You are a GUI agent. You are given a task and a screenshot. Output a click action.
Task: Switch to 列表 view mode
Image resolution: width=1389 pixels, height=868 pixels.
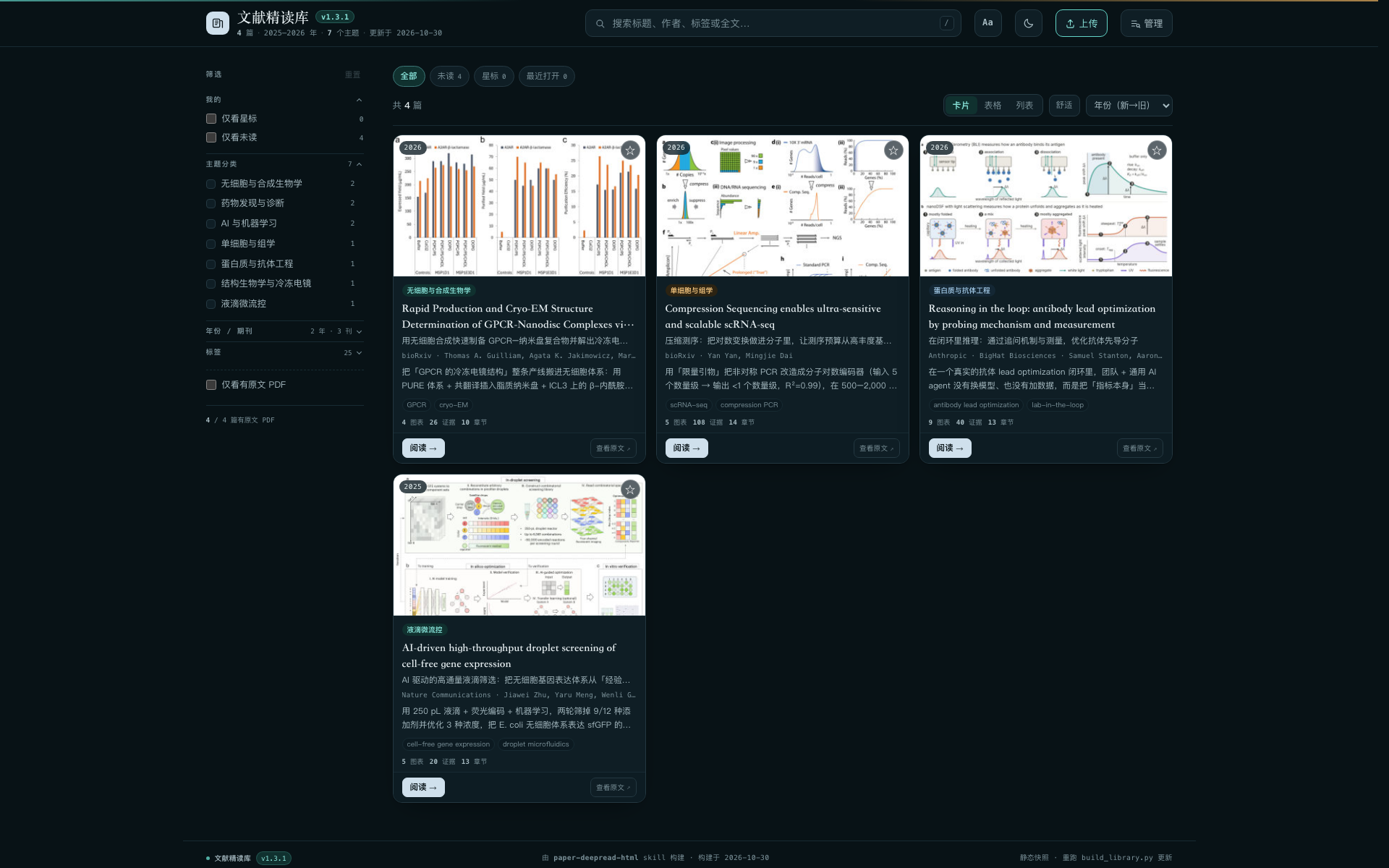(1024, 106)
